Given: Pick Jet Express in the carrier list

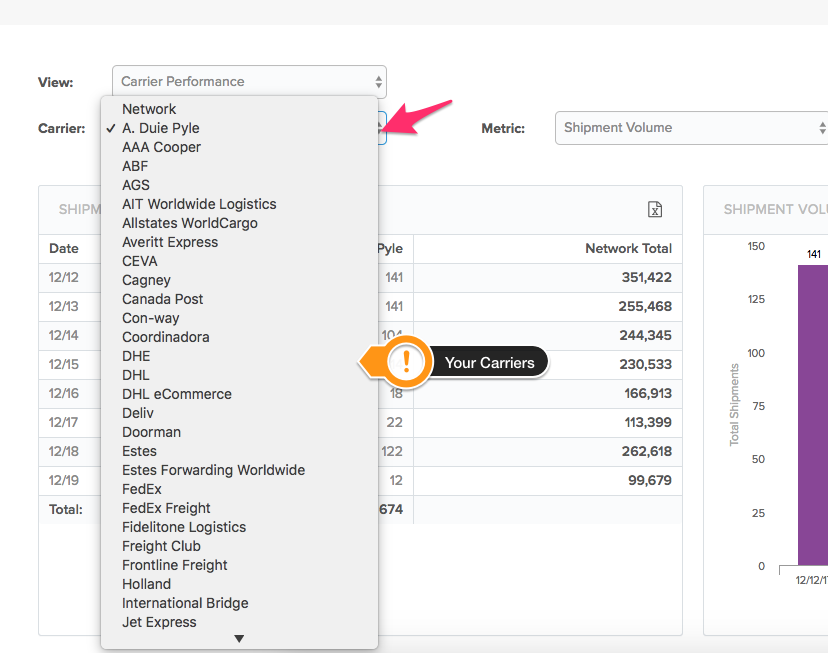Looking at the screenshot, I should pyautogui.click(x=239, y=622).
